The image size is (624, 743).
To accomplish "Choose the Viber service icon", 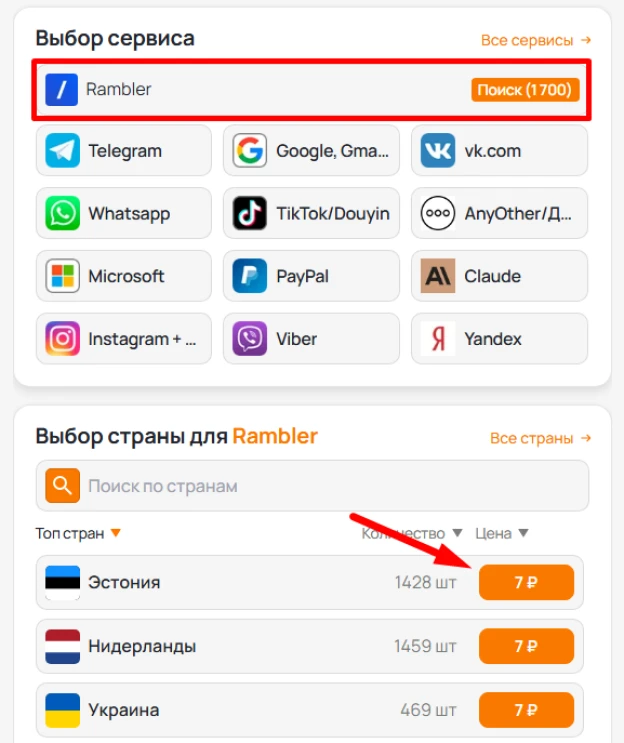I will coord(250,339).
